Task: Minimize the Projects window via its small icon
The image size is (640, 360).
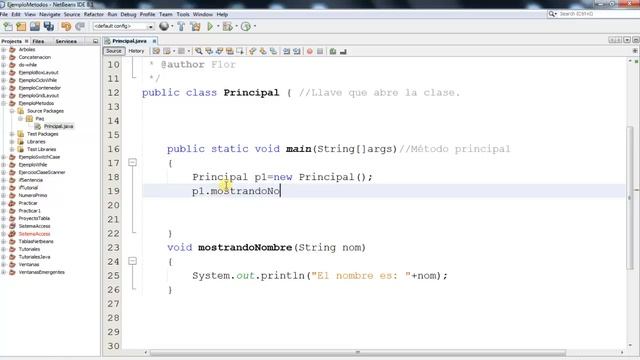Action: pyautogui.click(x=96, y=41)
